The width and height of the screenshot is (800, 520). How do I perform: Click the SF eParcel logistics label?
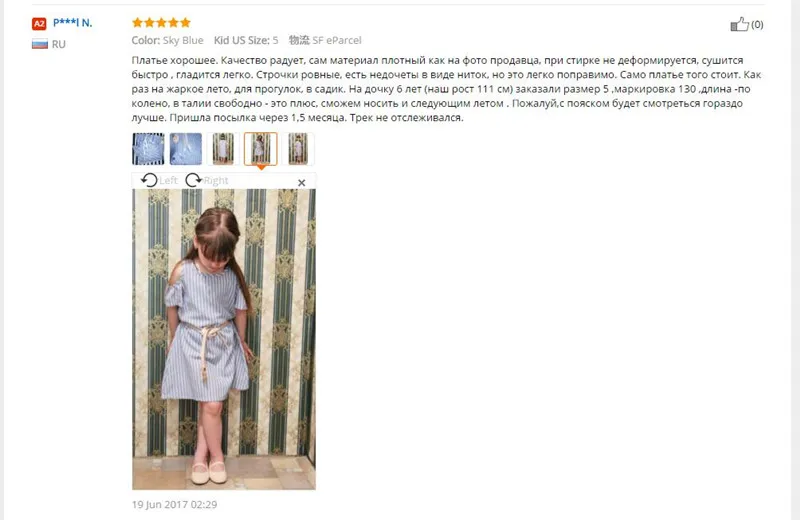(x=337, y=40)
